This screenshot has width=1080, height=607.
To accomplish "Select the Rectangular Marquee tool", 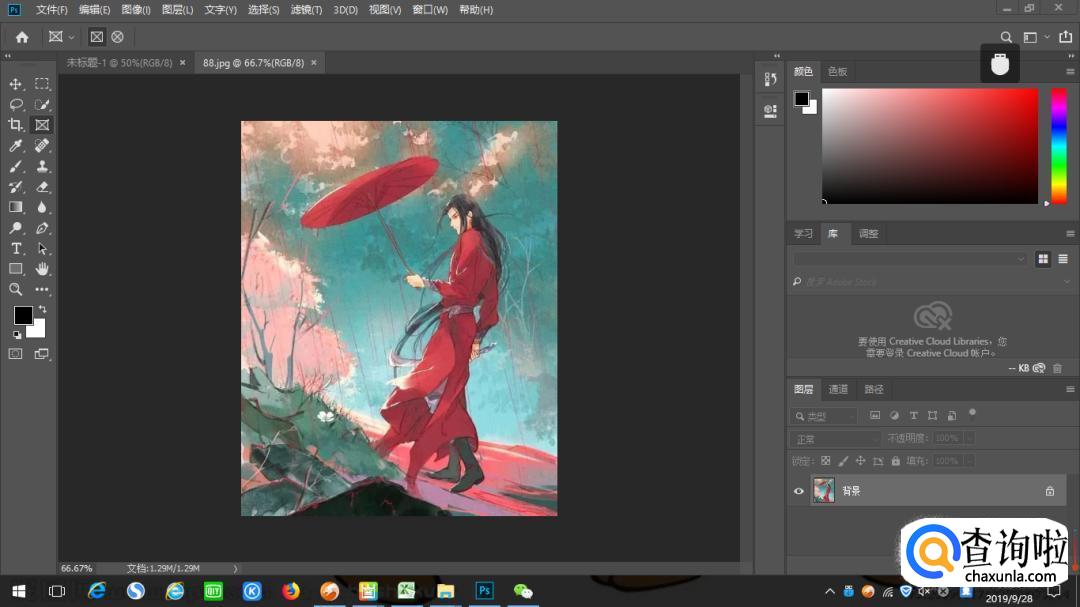I will click(x=42, y=84).
